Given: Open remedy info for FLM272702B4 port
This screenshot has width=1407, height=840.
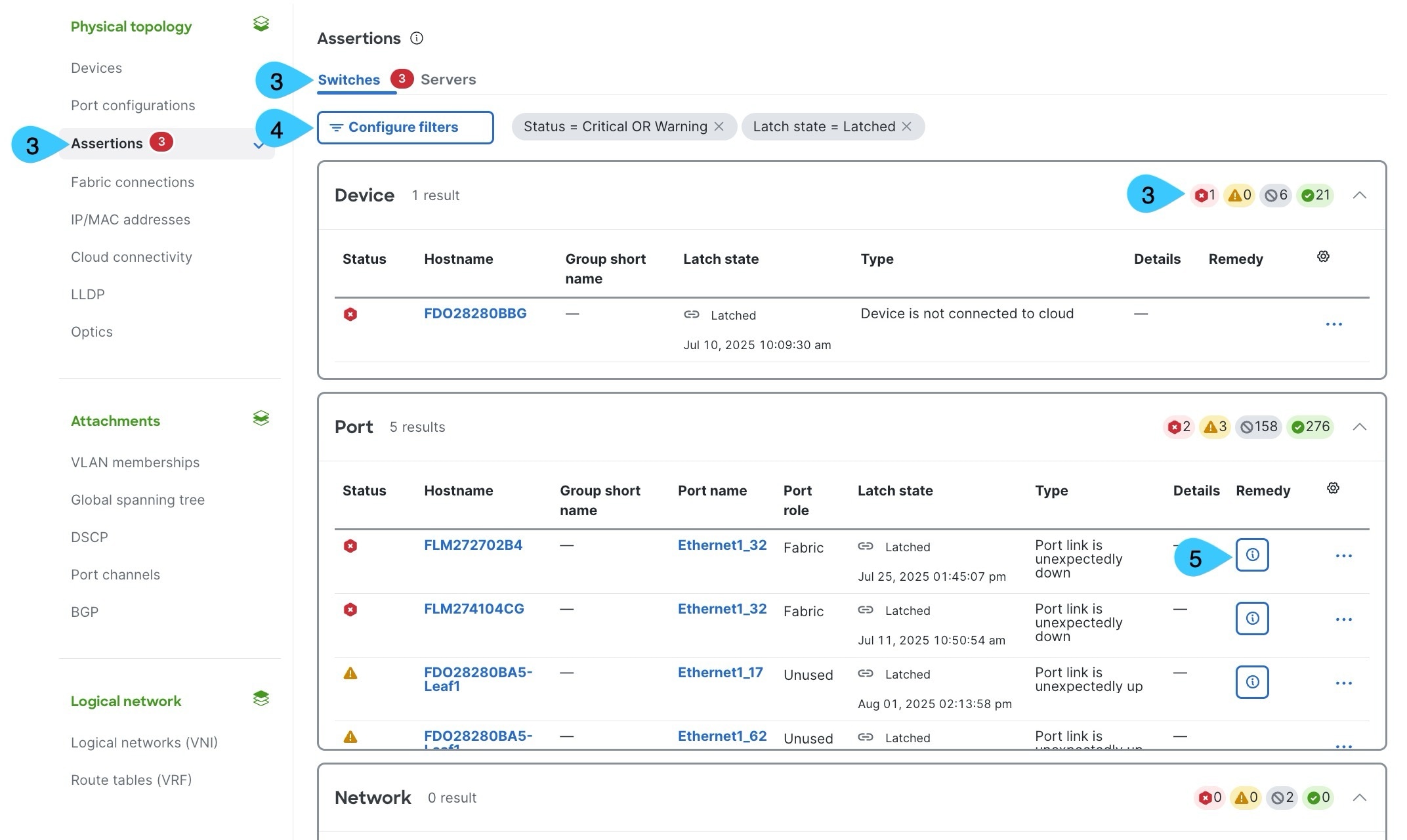Looking at the screenshot, I should point(1251,555).
